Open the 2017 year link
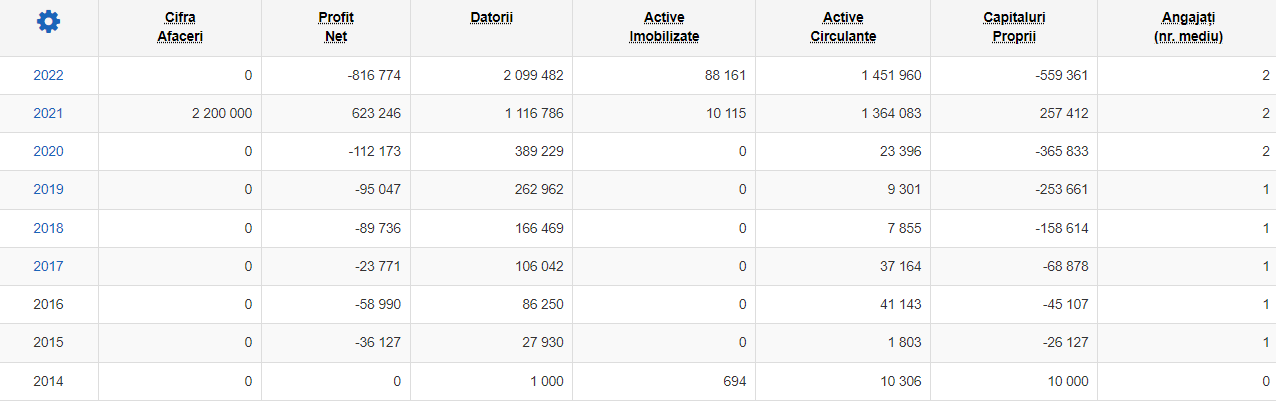Image resolution: width=1276 pixels, height=403 pixels. [48, 266]
